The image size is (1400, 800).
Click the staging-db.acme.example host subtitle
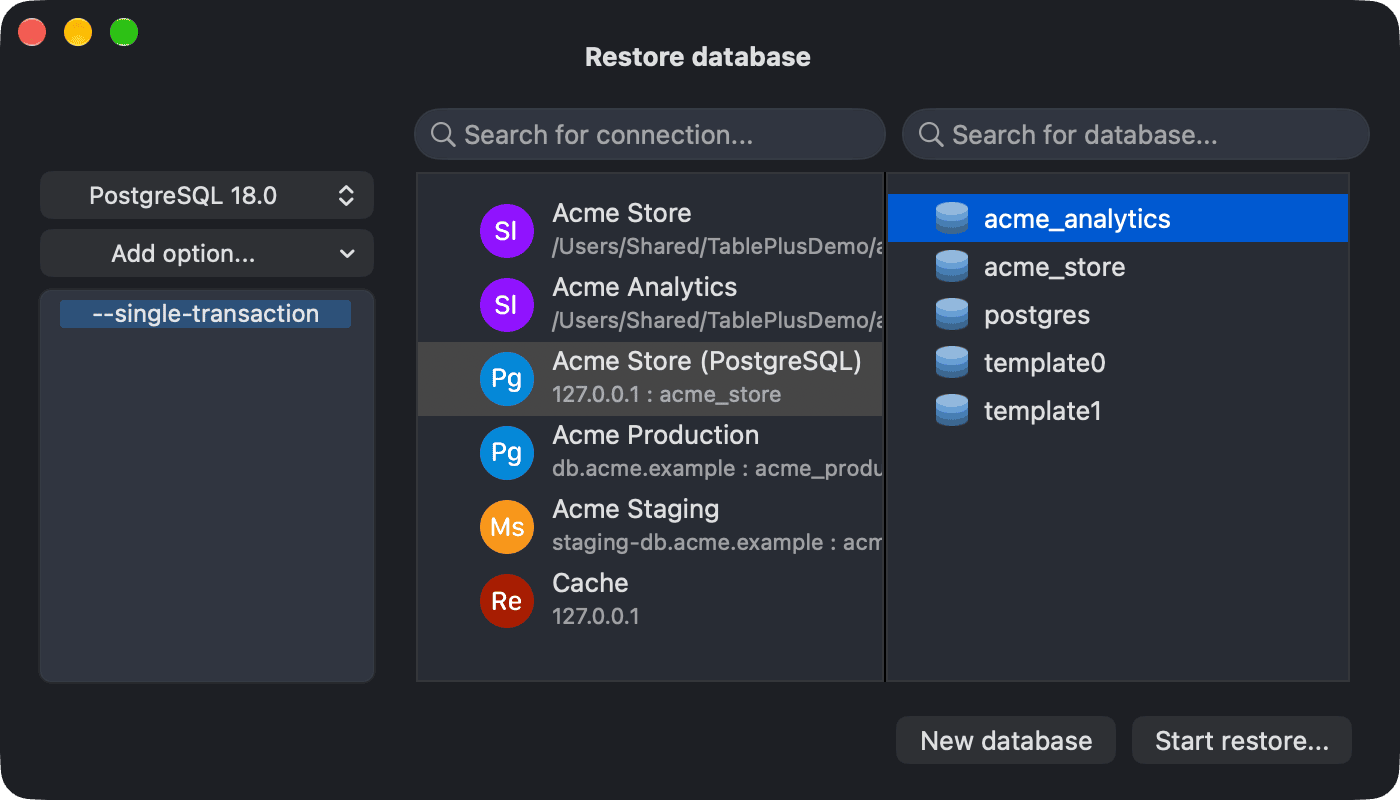717,543
